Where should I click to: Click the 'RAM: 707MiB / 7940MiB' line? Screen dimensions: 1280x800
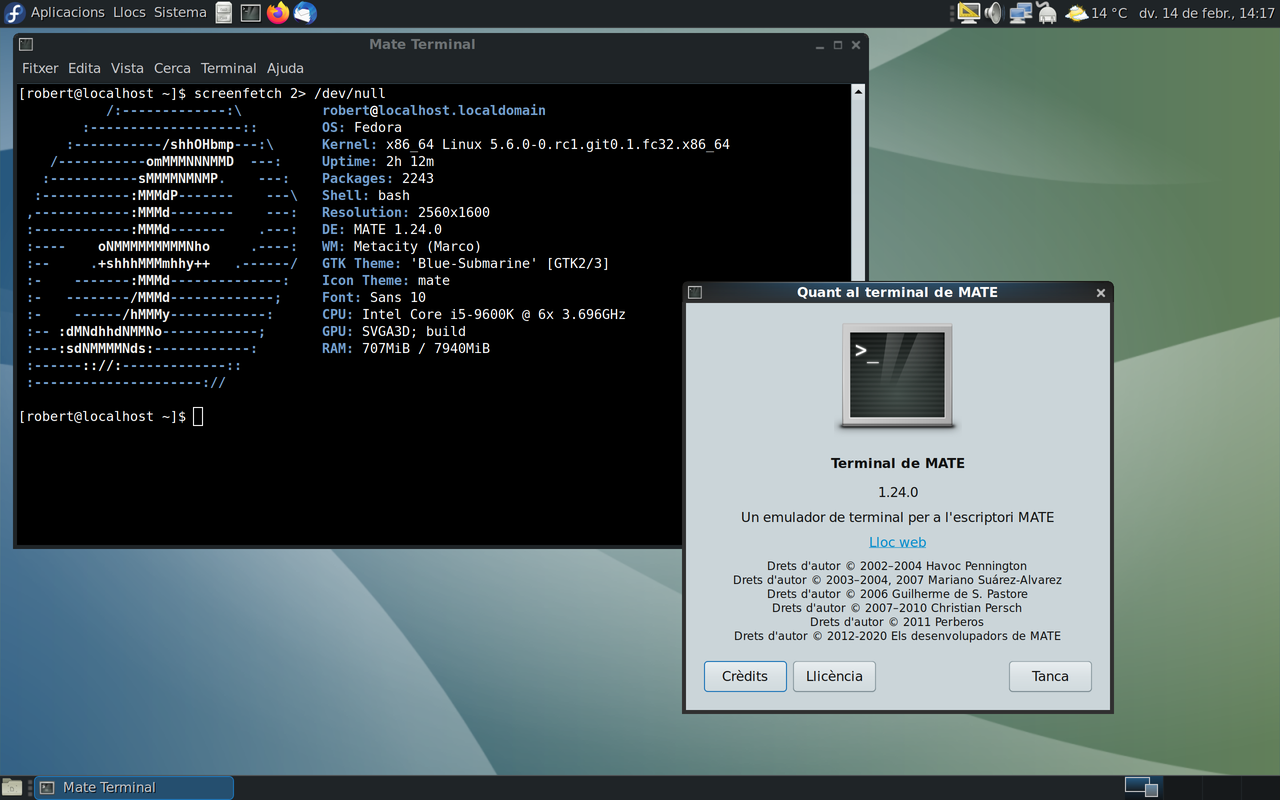[x=406, y=348]
